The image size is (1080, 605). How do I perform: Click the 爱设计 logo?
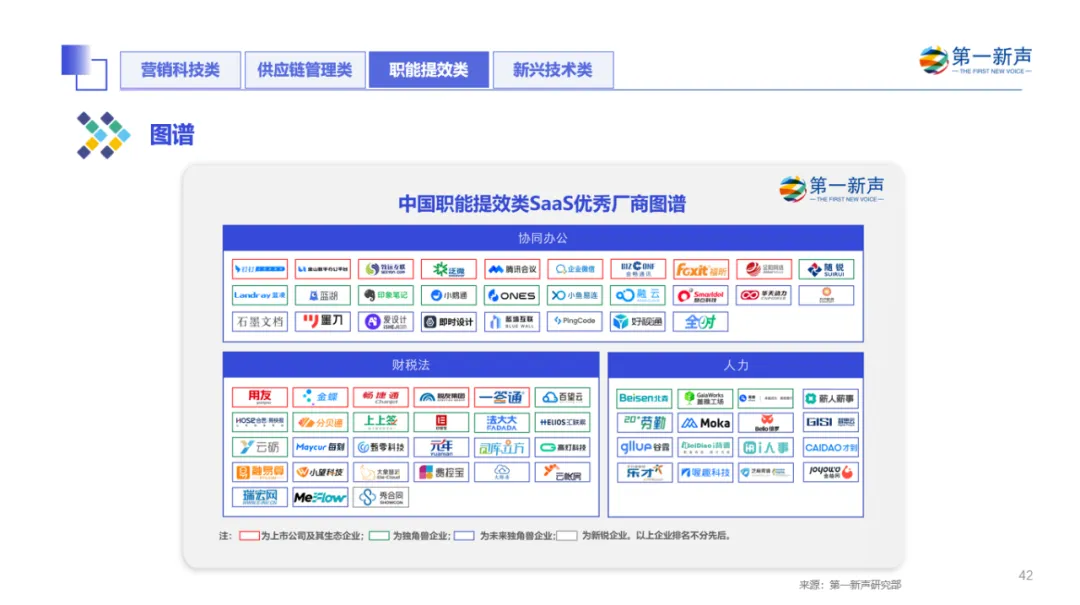coord(386,321)
